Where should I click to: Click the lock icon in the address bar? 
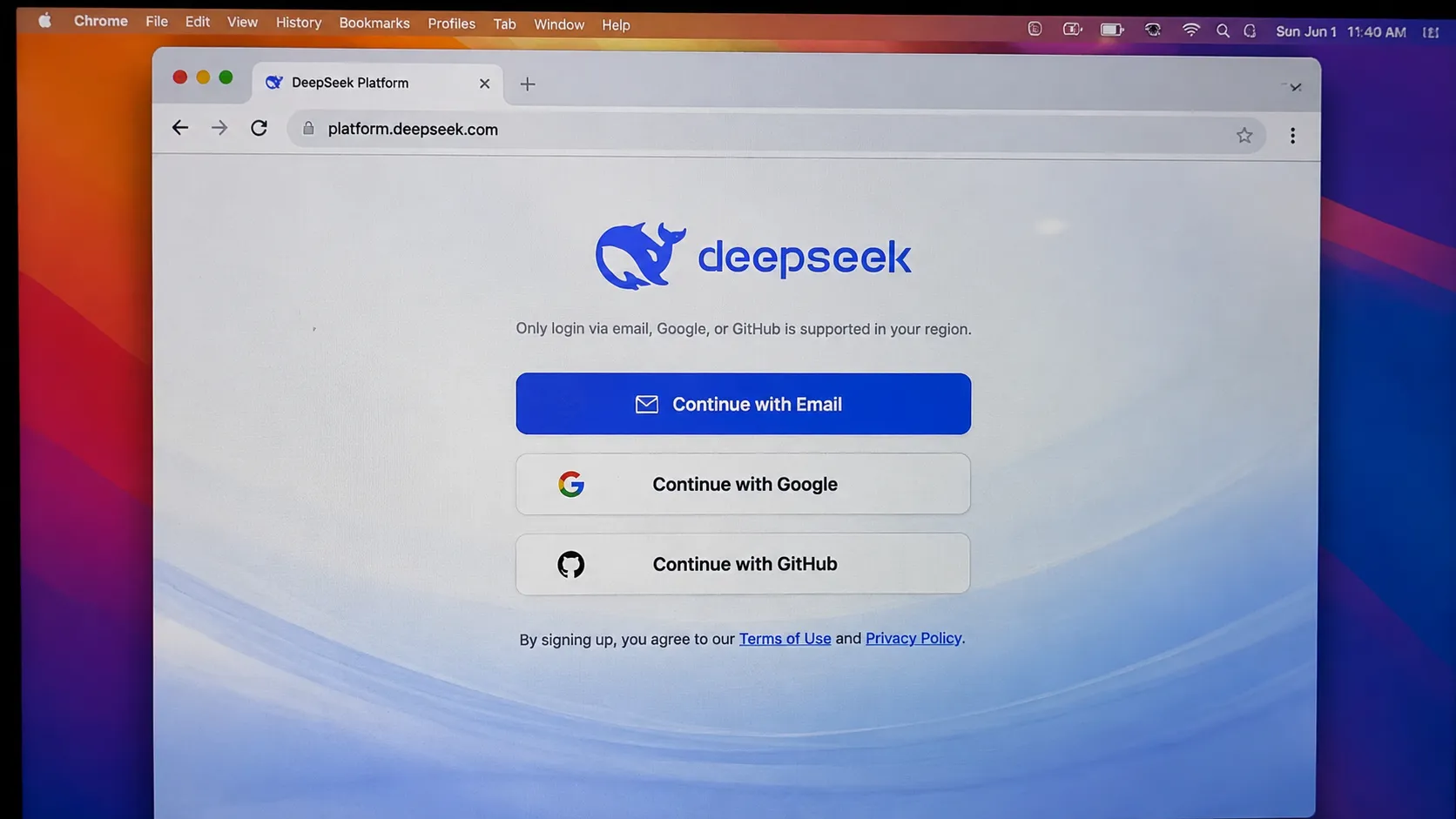[x=308, y=129]
